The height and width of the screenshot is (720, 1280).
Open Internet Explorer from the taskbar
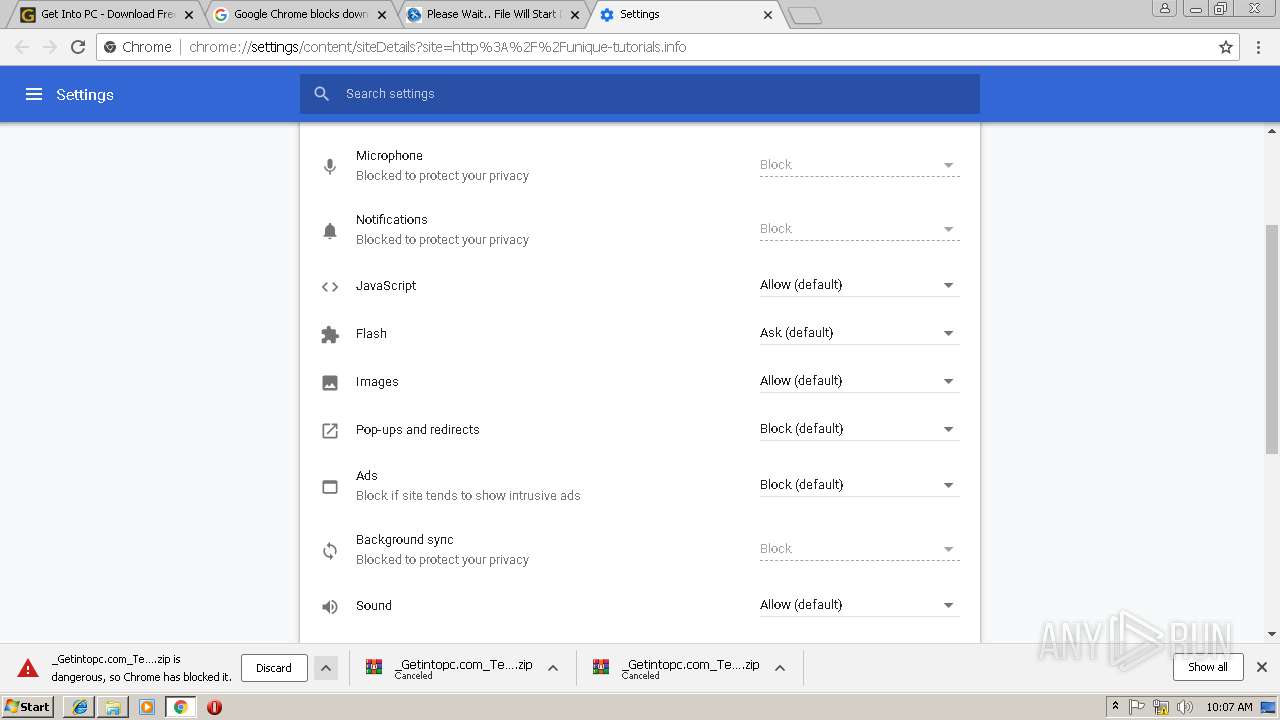point(80,707)
